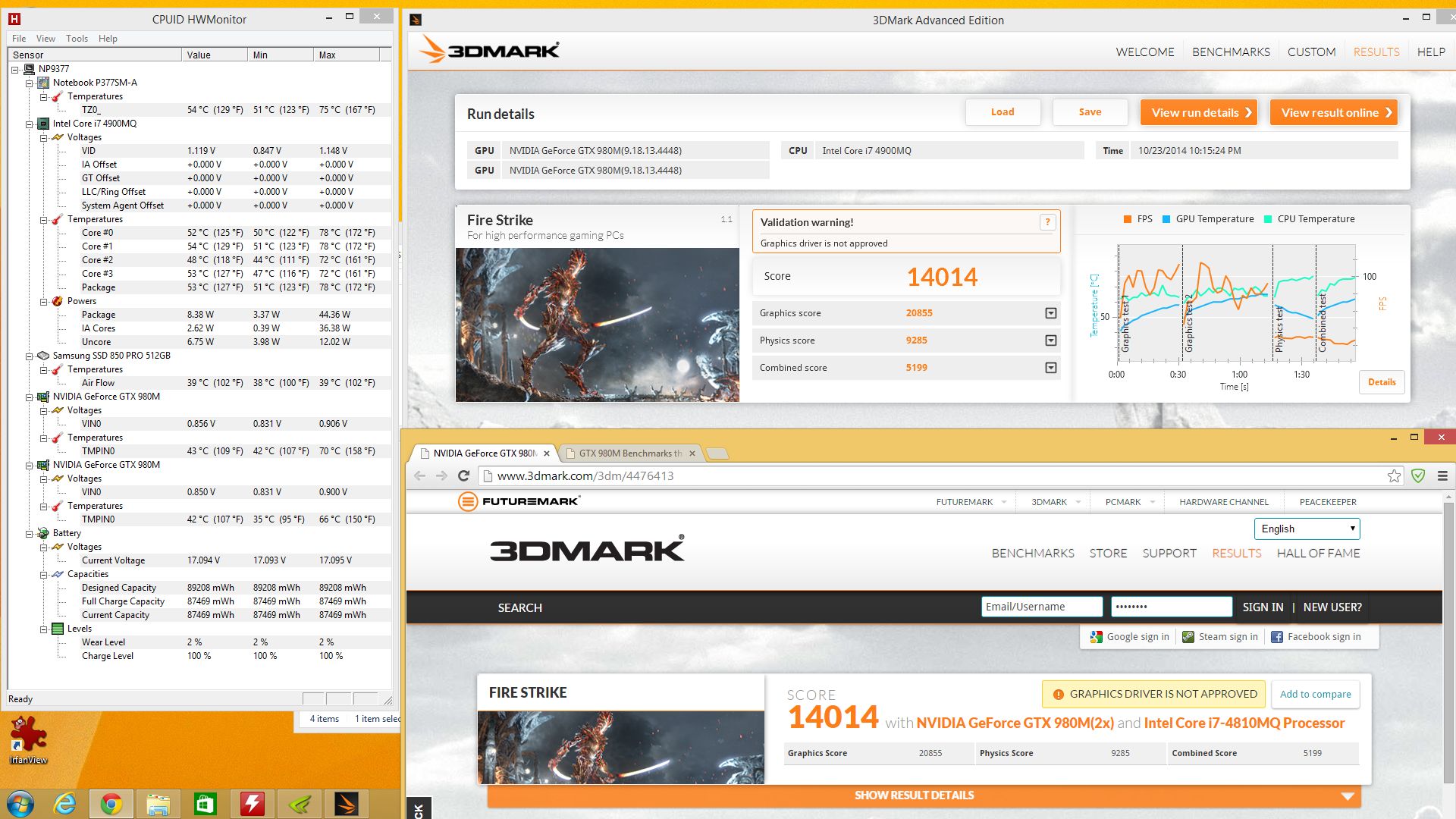Select Intel Core i7 CPU chip icon
Image resolution: width=1456 pixels, height=819 pixels.
coord(43,124)
